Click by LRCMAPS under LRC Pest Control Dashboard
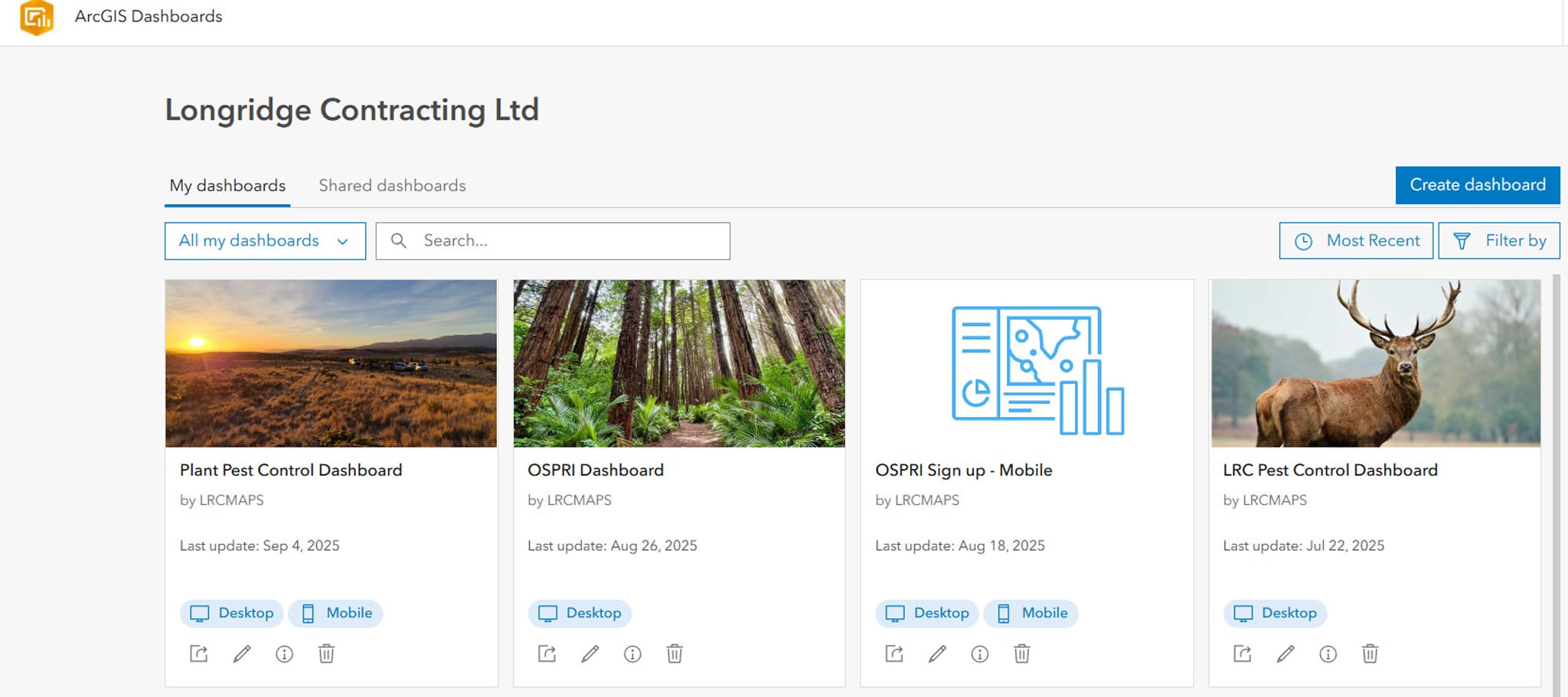The image size is (1568, 697). 1265,500
